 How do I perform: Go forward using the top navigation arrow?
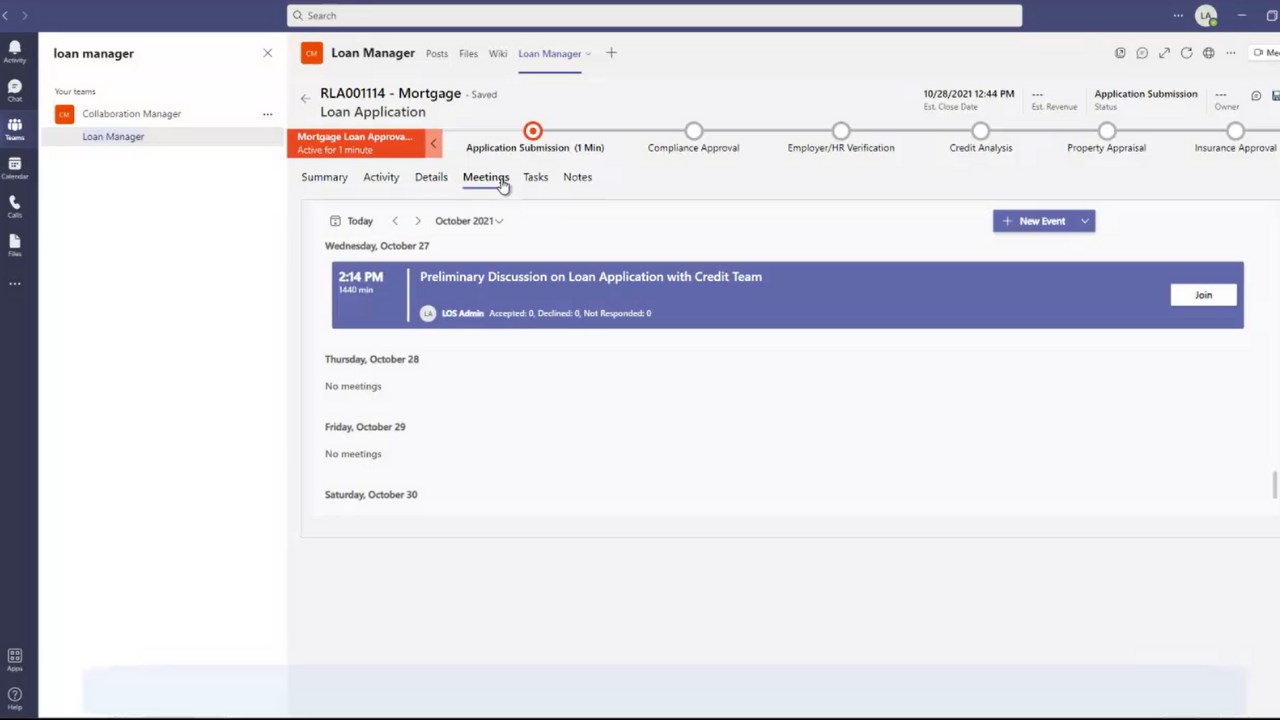tap(24, 15)
